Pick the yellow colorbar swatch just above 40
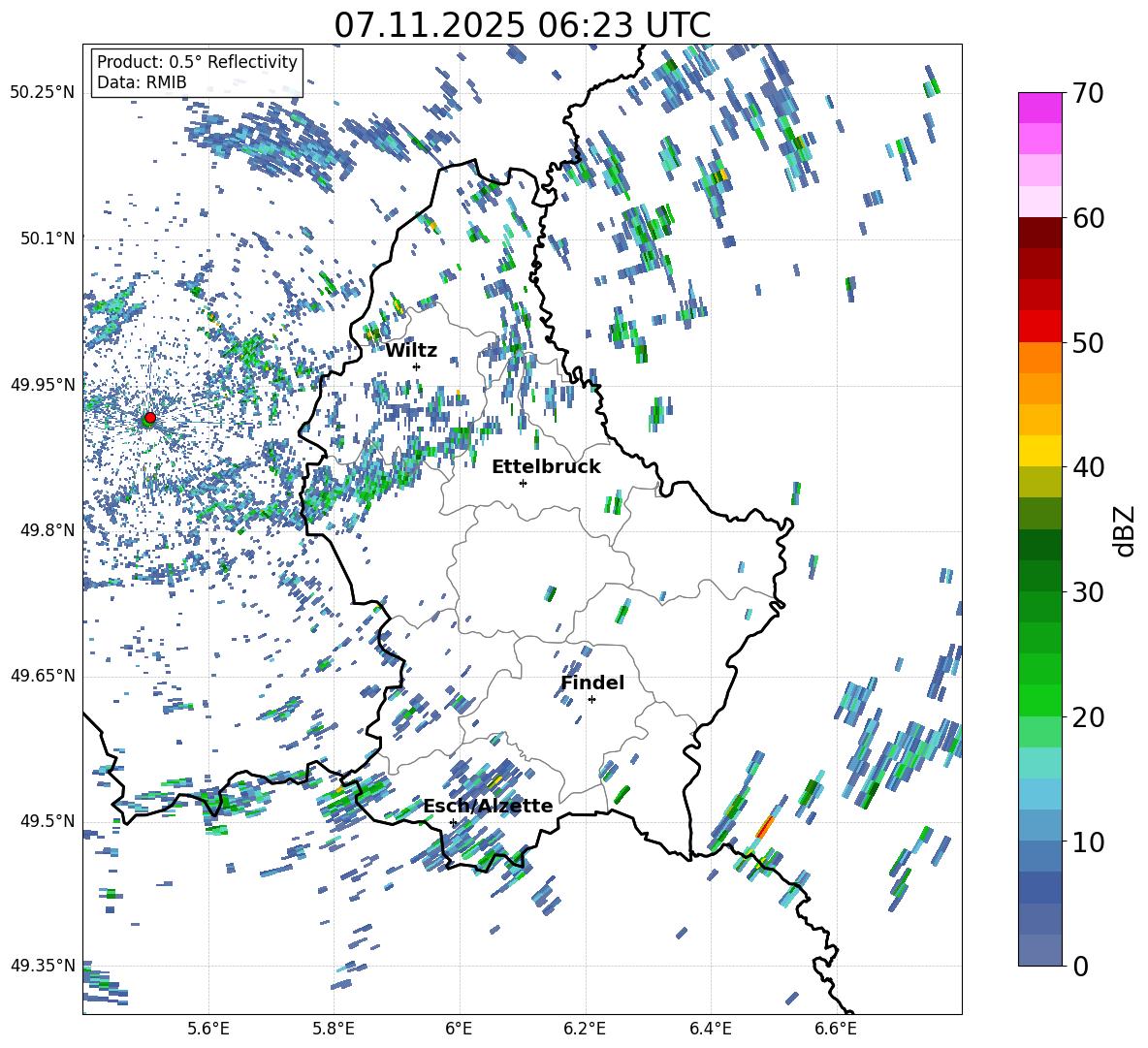This screenshot has width=1148, height=1048. click(x=1040, y=451)
